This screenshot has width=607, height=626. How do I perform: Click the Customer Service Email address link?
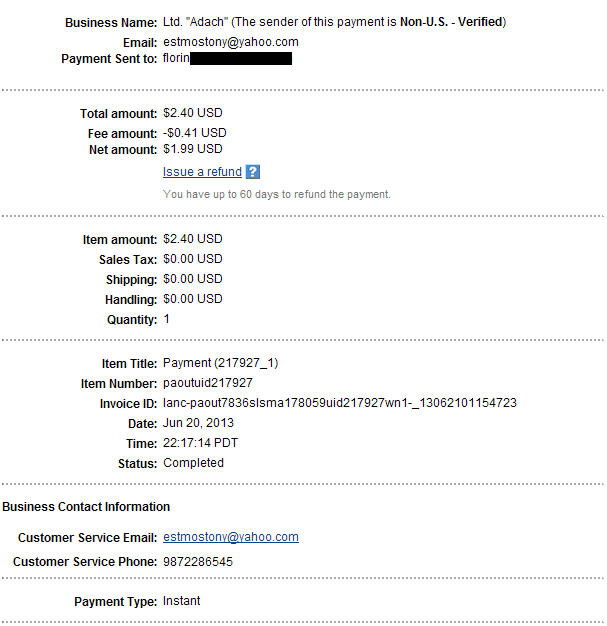pos(230,537)
